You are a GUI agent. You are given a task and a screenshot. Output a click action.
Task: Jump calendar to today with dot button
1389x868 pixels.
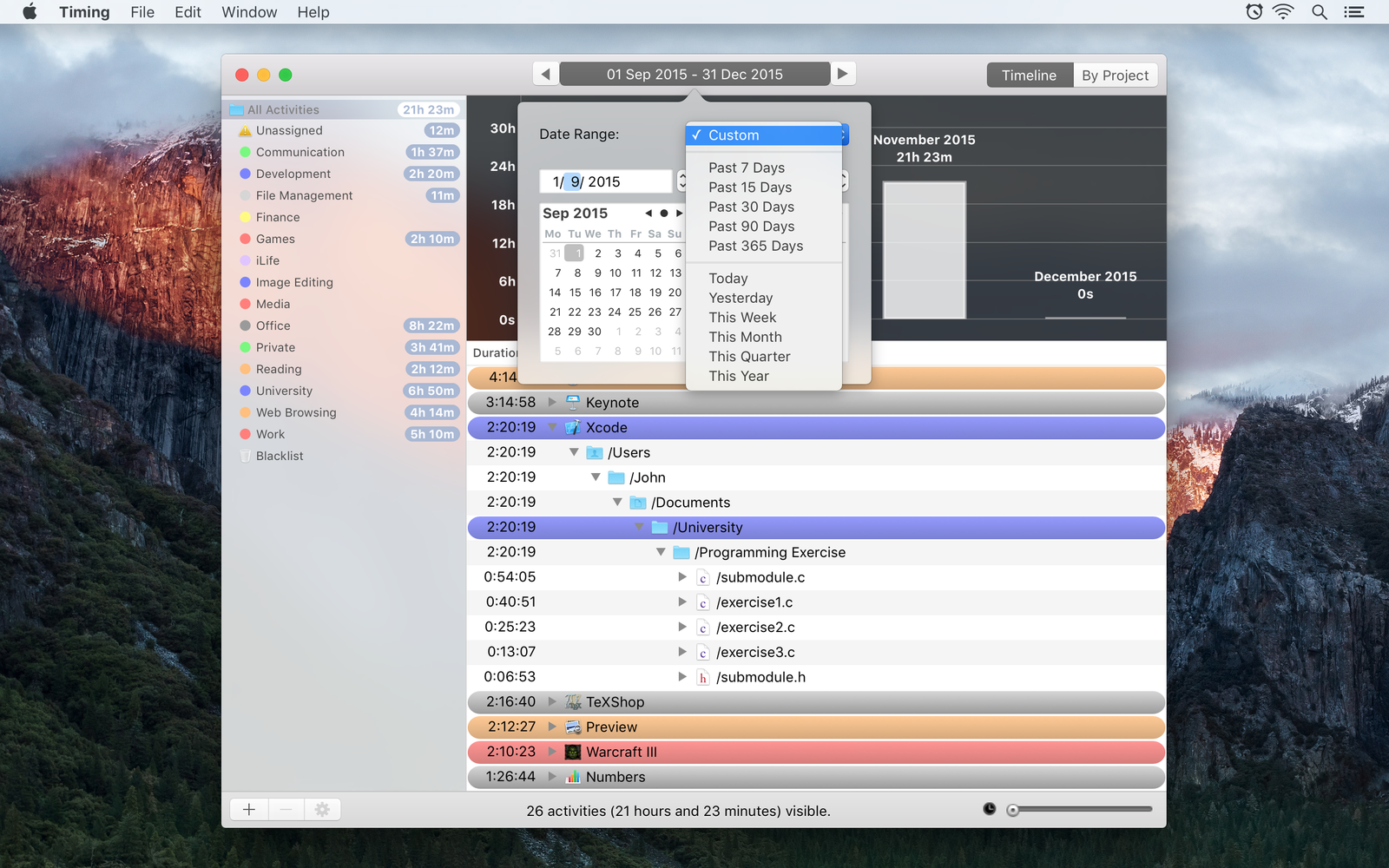[664, 213]
